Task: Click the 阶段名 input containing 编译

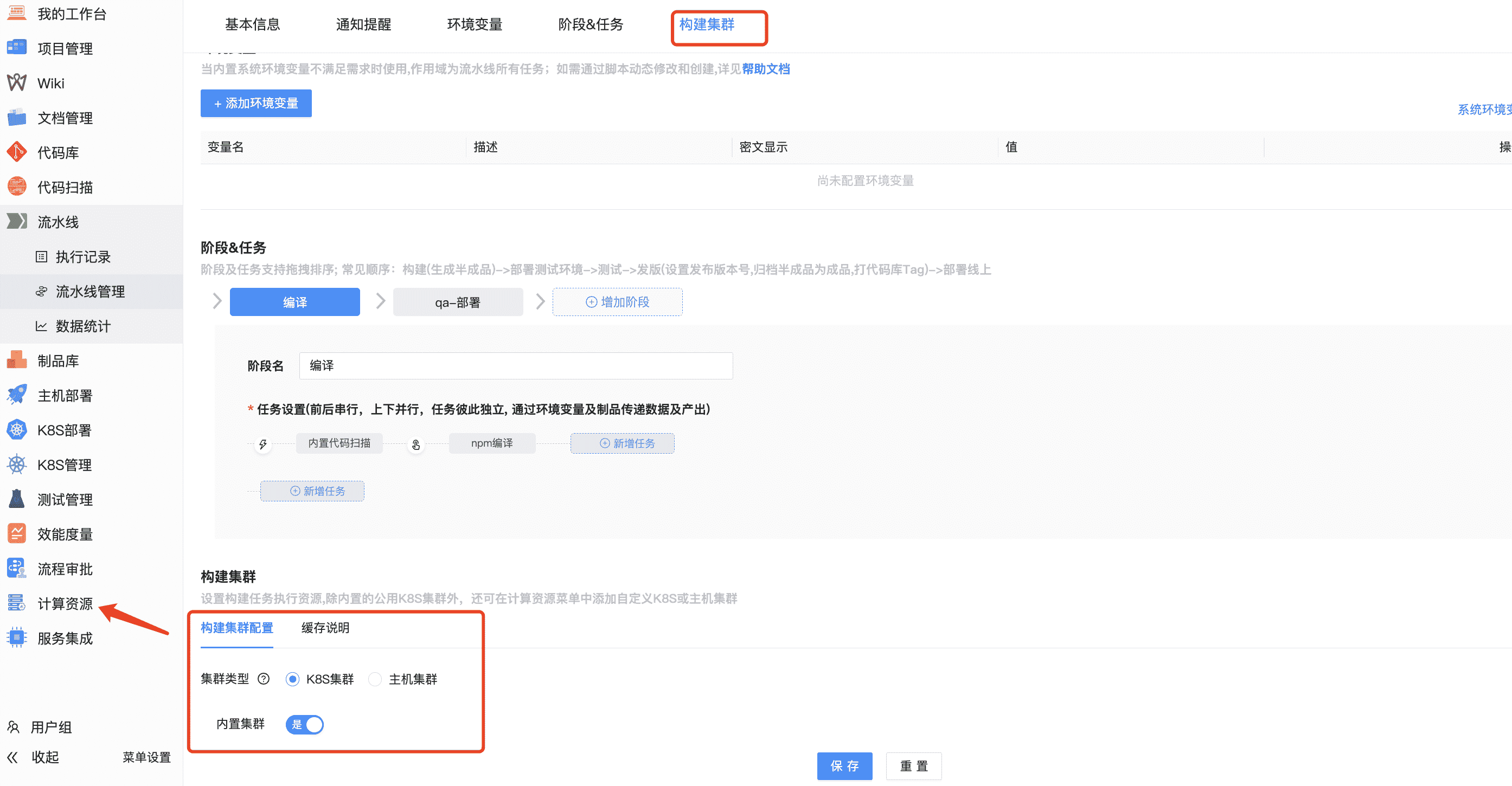Action: click(515, 365)
